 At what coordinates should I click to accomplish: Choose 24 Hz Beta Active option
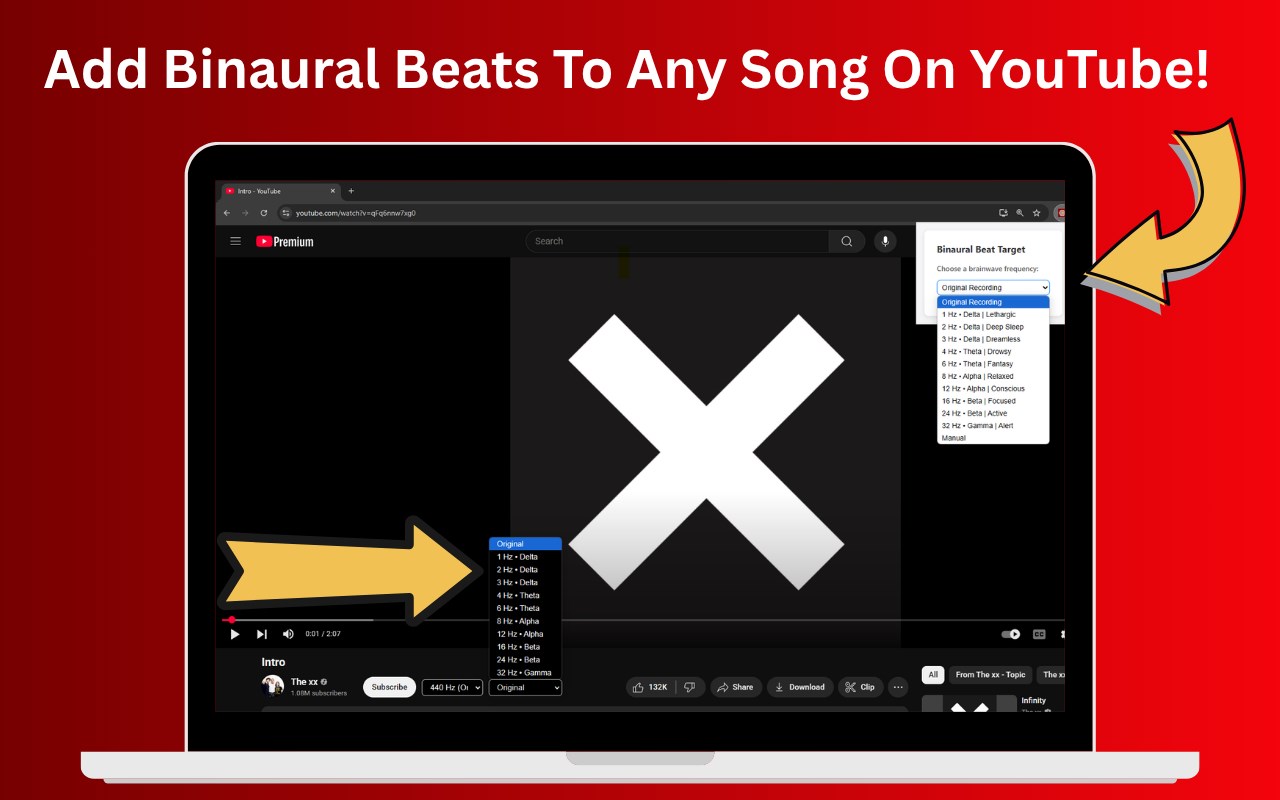click(x=993, y=413)
